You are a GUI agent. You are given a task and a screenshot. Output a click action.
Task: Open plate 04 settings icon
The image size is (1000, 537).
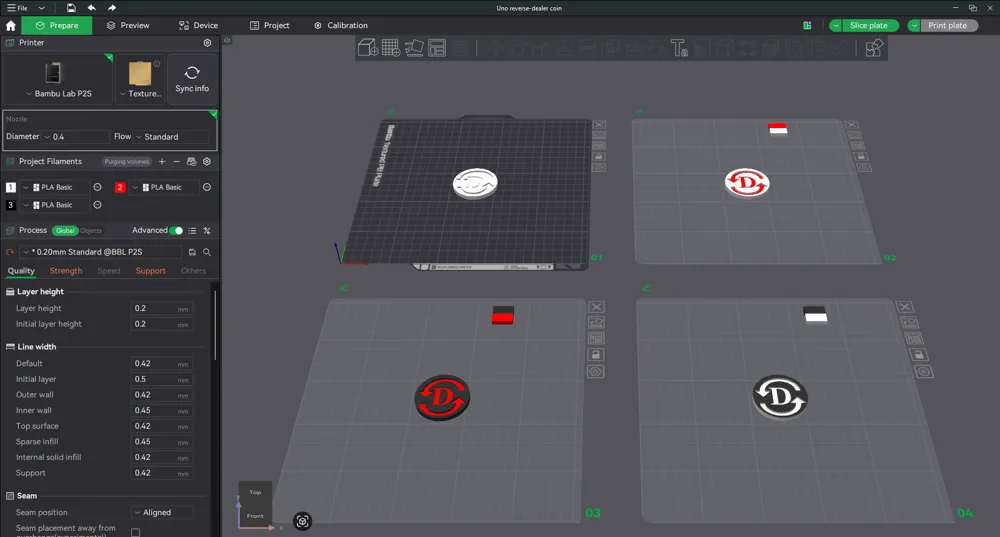(x=924, y=371)
